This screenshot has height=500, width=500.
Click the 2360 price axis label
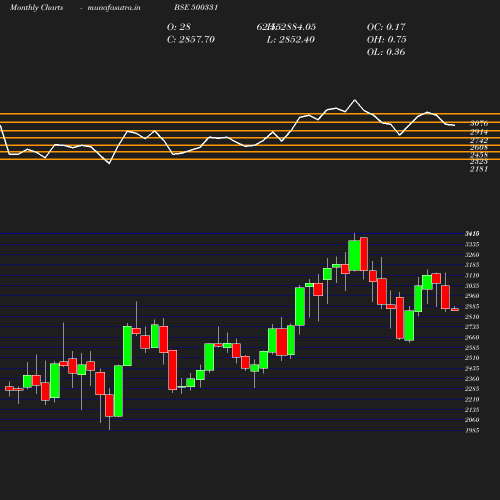pos(472,379)
